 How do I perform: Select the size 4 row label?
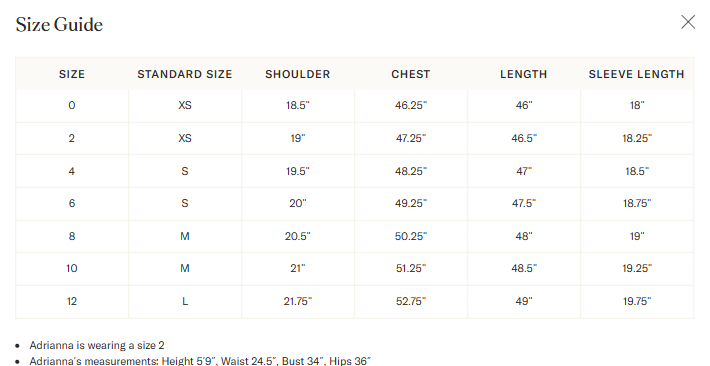(x=72, y=171)
